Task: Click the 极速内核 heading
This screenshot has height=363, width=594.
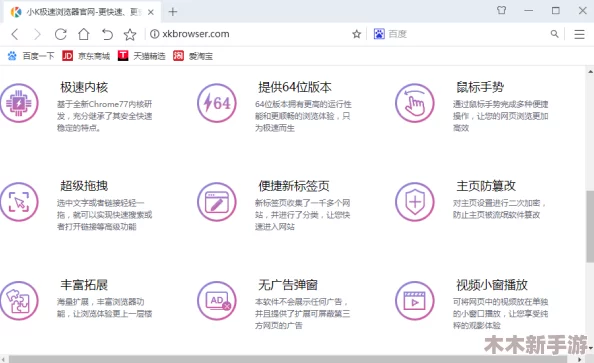Action: [x=84, y=87]
